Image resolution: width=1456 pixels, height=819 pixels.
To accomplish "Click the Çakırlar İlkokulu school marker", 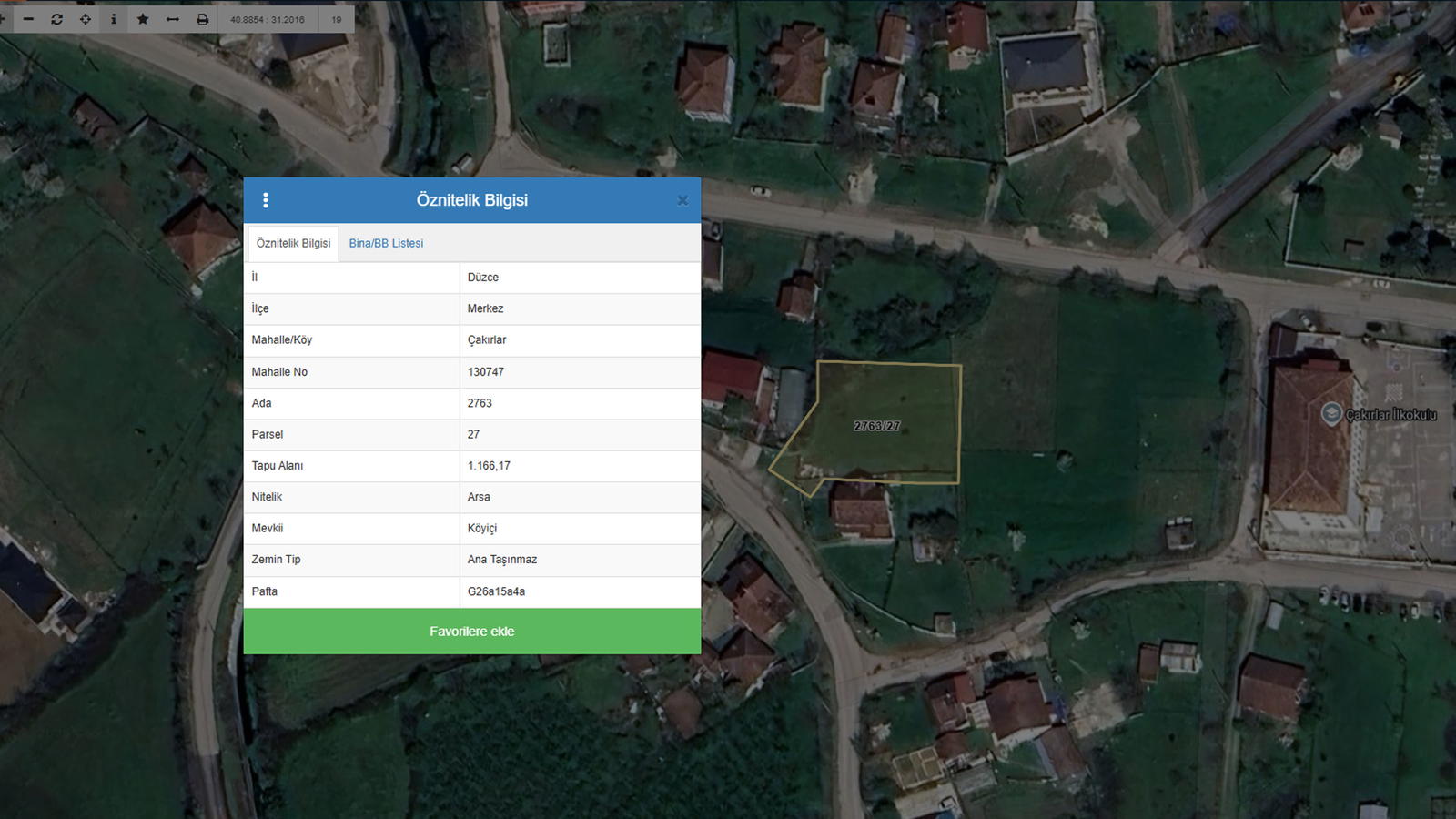I will coord(1331,414).
